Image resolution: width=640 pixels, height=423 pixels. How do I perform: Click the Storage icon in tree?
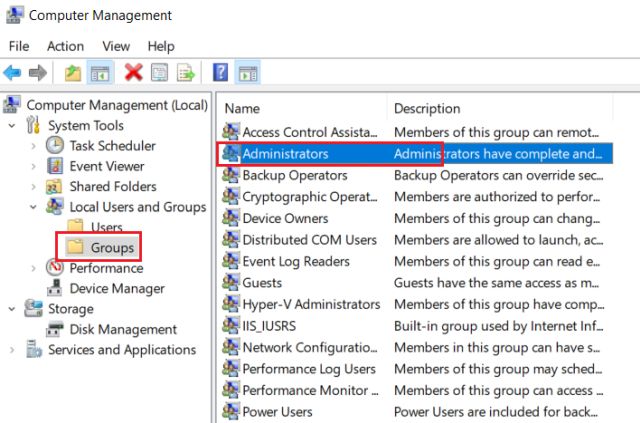click(x=33, y=308)
